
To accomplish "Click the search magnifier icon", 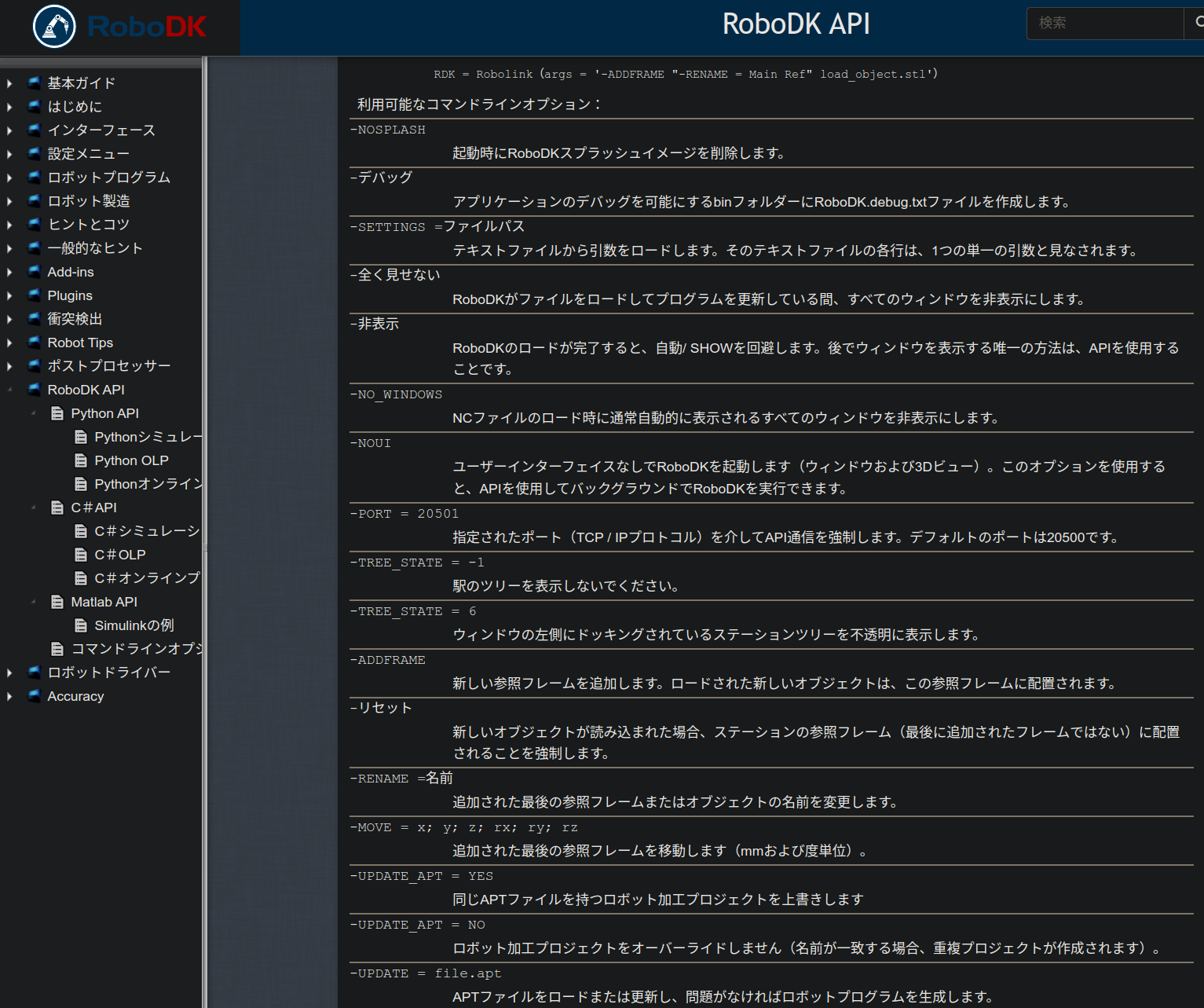I will 1197,23.
